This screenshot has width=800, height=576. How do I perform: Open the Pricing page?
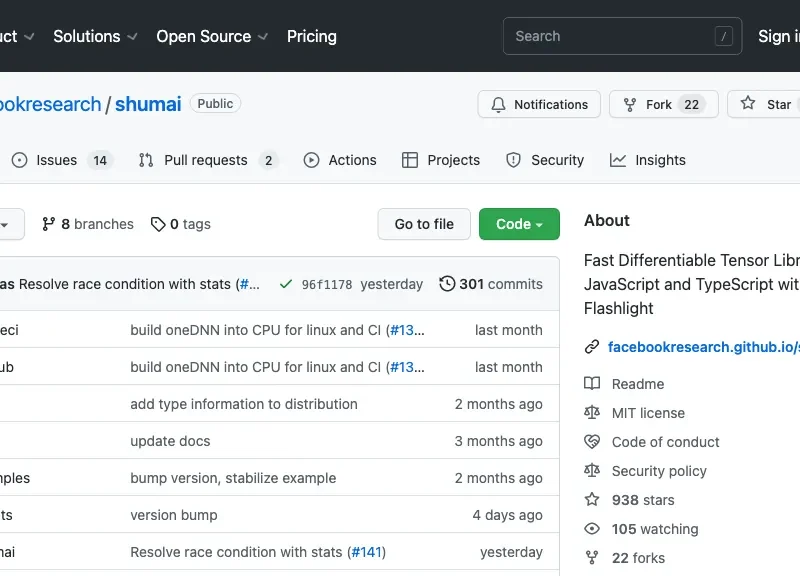click(x=312, y=36)
